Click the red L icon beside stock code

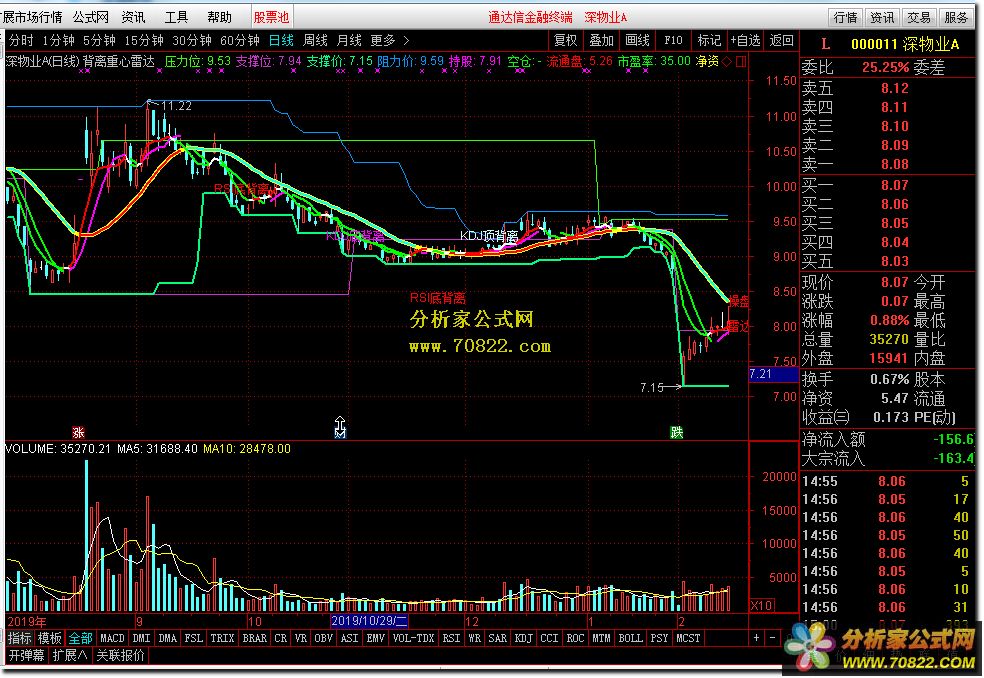[825, 43]
